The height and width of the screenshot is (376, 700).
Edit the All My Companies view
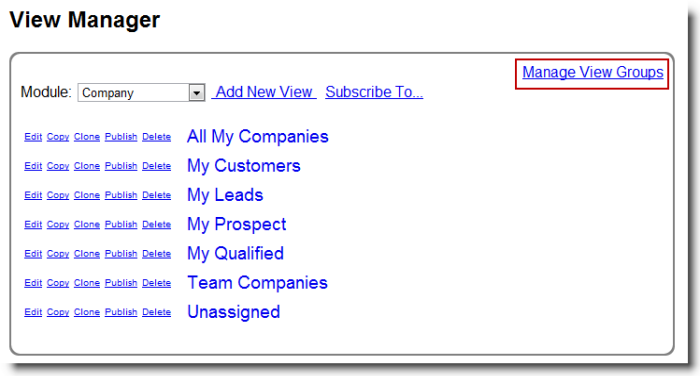pos(33,137)
